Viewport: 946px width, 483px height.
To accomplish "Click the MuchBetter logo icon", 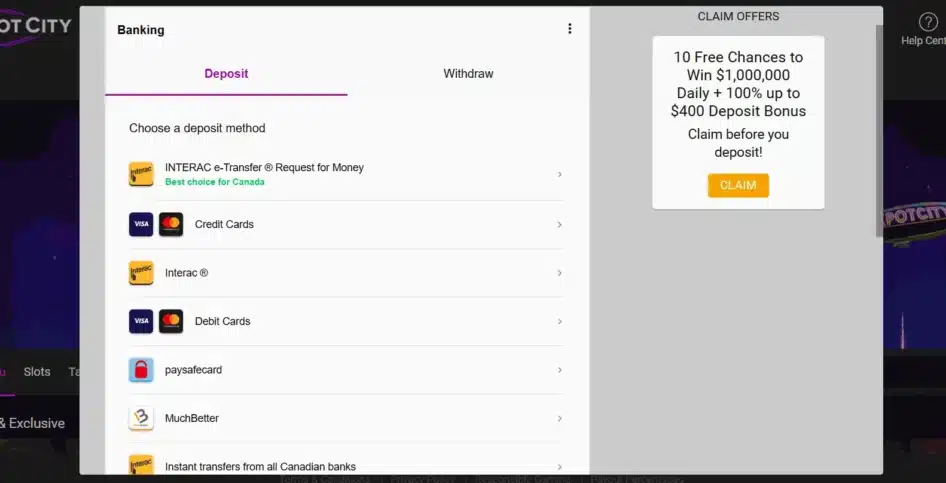I will tap(141, 418).
